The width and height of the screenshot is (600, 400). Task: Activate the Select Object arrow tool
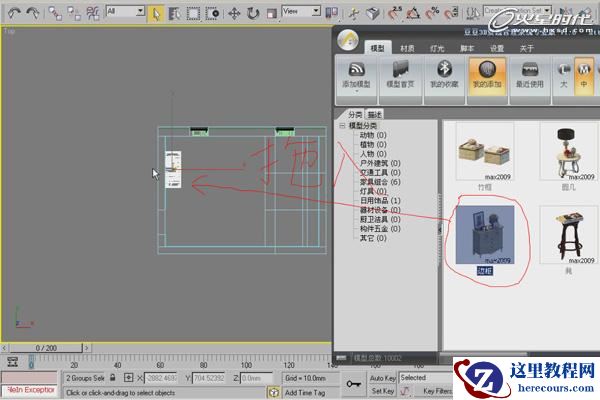pyautogui.click(x=156, y=14)
